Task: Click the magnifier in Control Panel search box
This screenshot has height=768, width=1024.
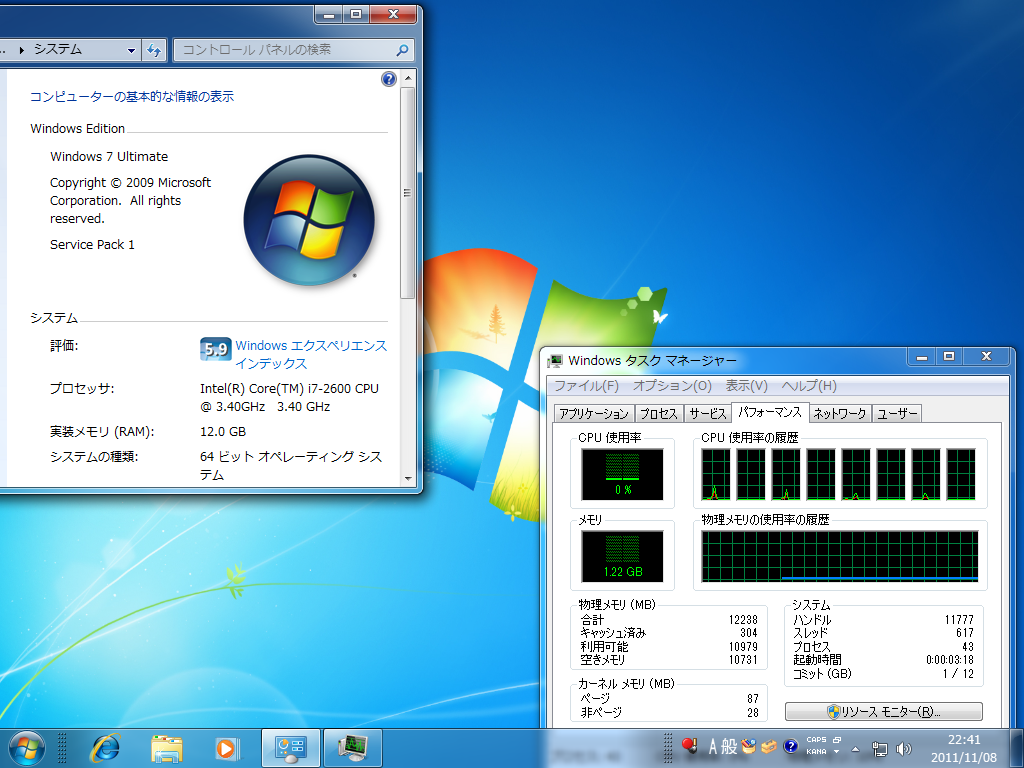Action: pyautogui.click(x=402, y=50)
